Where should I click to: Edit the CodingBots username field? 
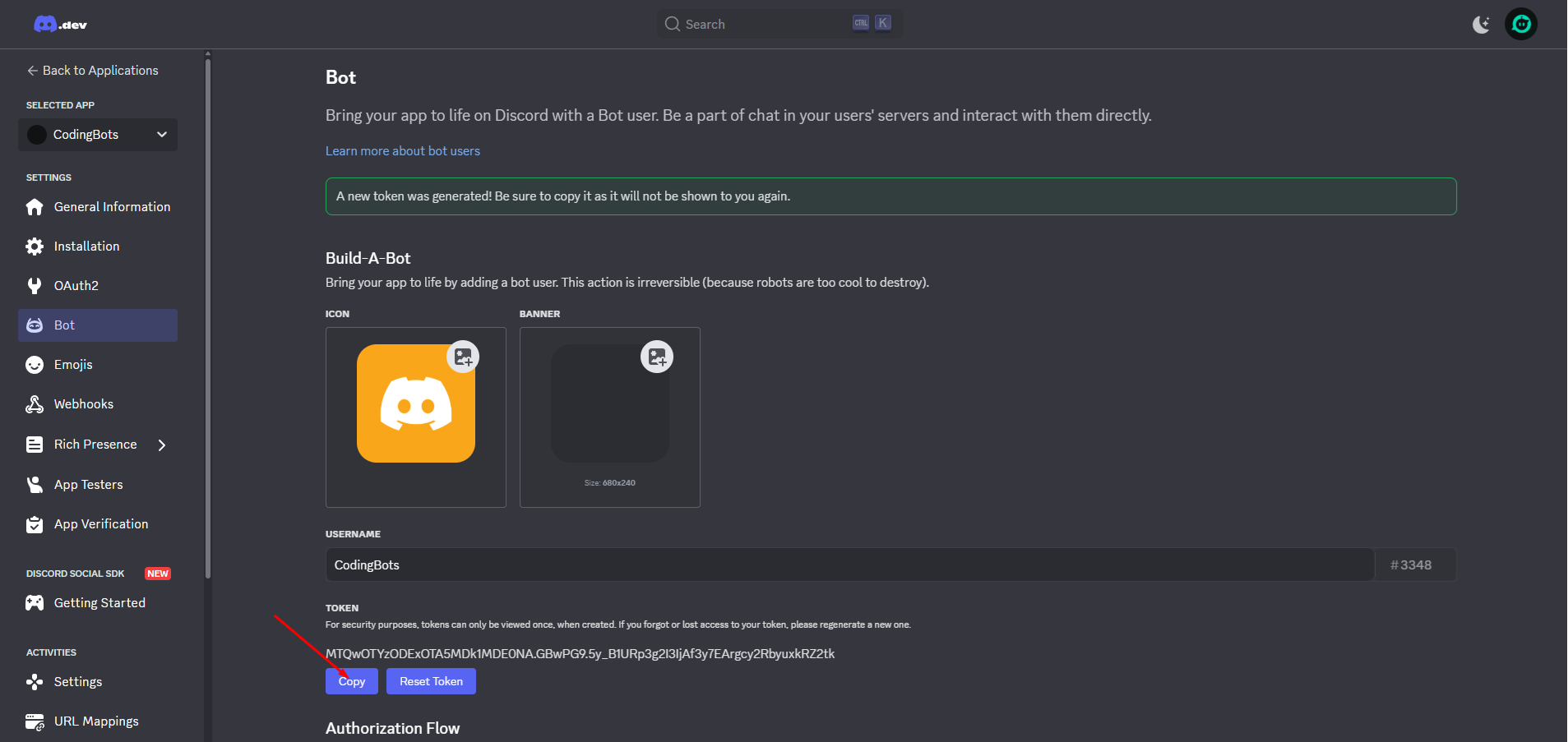point(850,565)
